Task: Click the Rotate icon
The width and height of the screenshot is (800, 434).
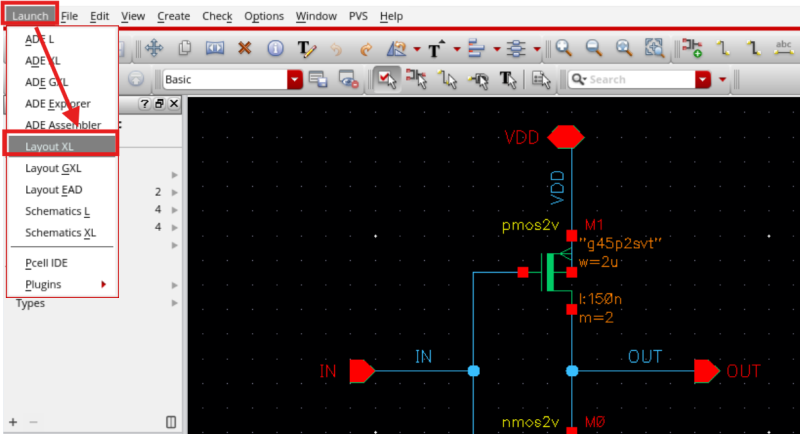Action: [396, 49]
